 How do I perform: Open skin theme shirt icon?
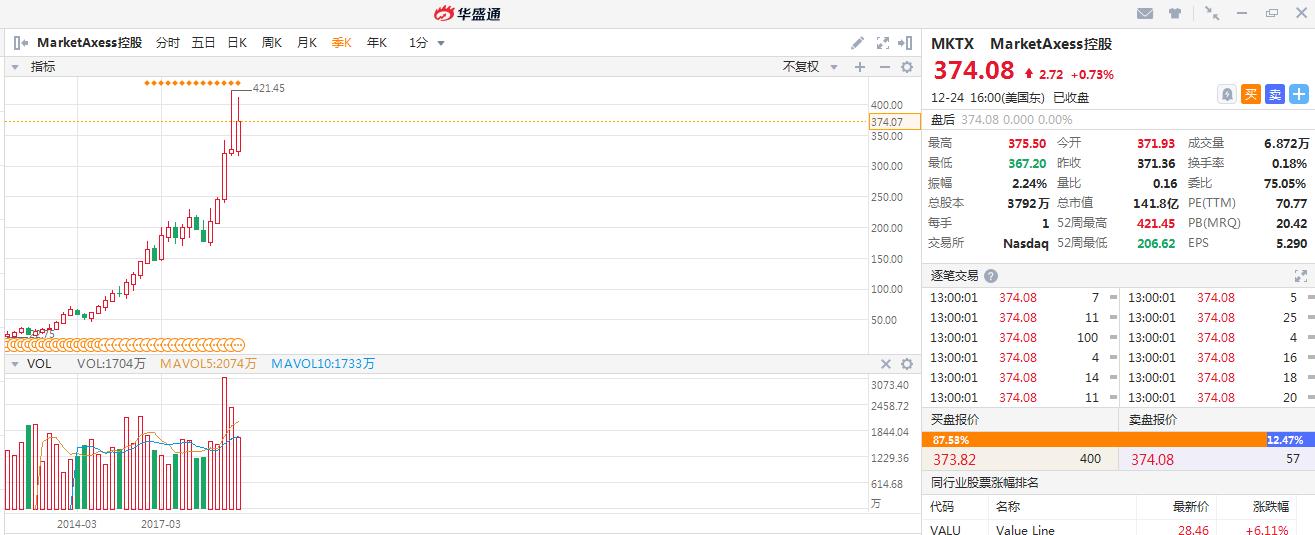pyautogui.click(x=1174, y=13)
